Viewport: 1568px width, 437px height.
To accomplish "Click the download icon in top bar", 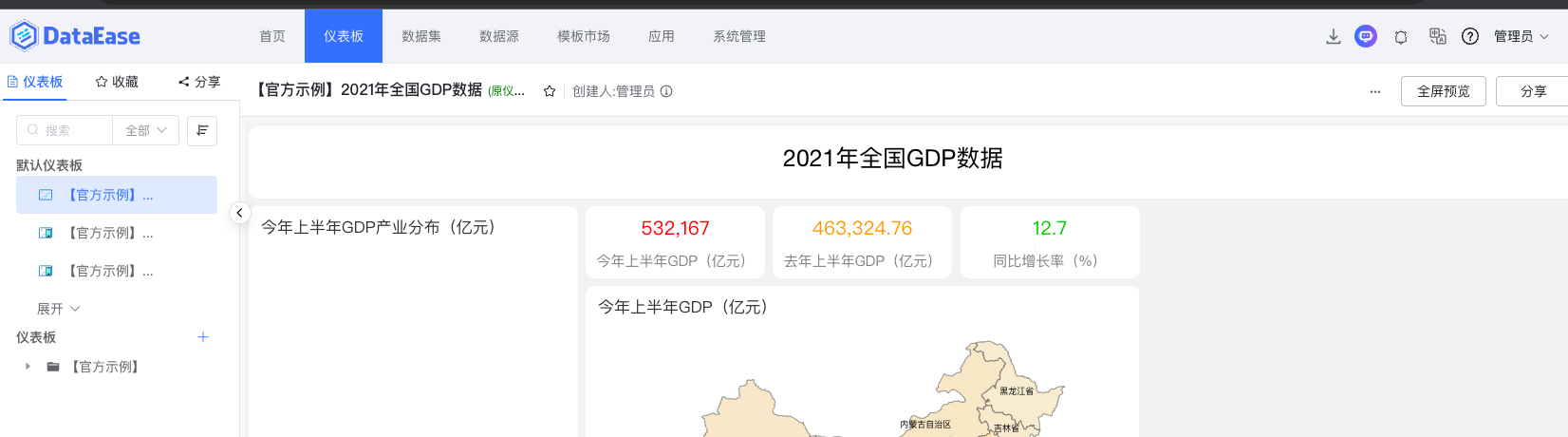I will tap(1333, 36).
